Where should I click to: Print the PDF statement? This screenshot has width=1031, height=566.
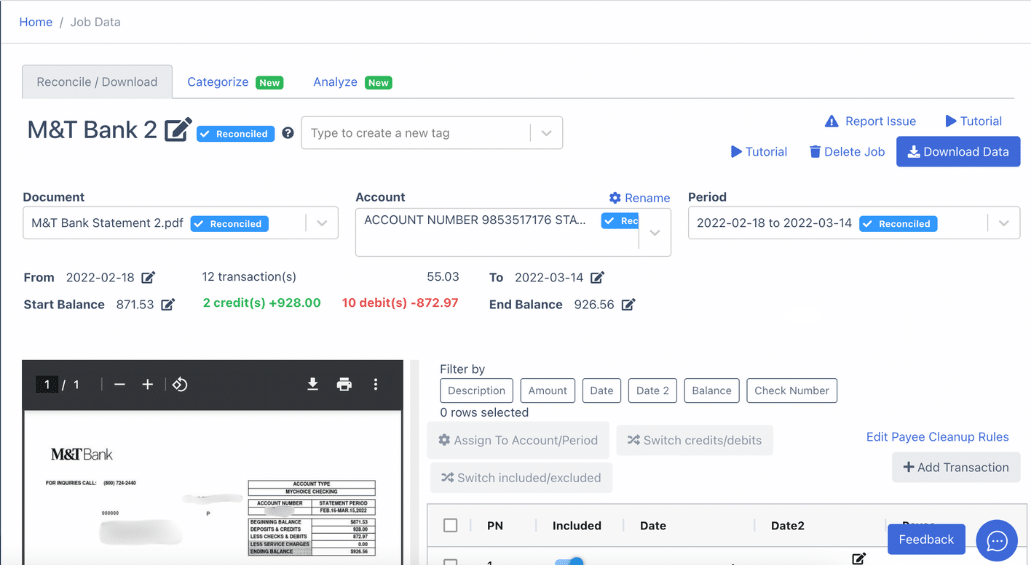(345, 384)
